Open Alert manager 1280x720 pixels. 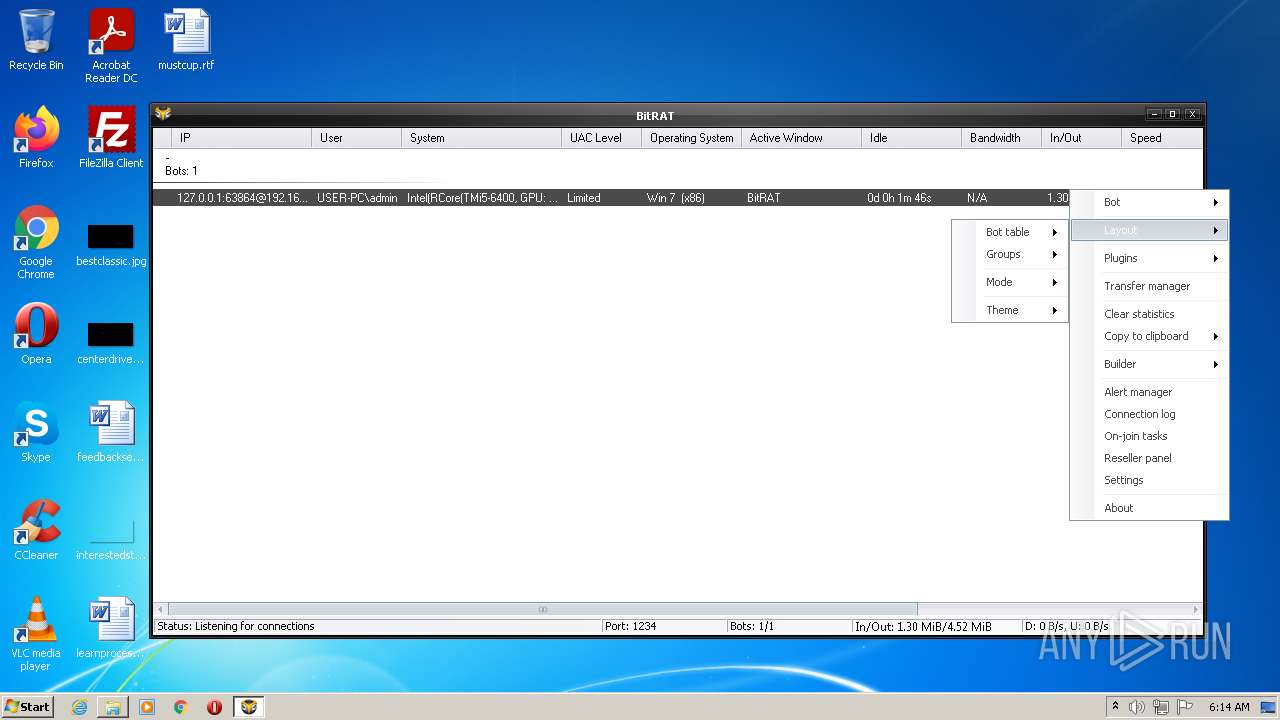pyautogui.click(x=1149, y=392)
